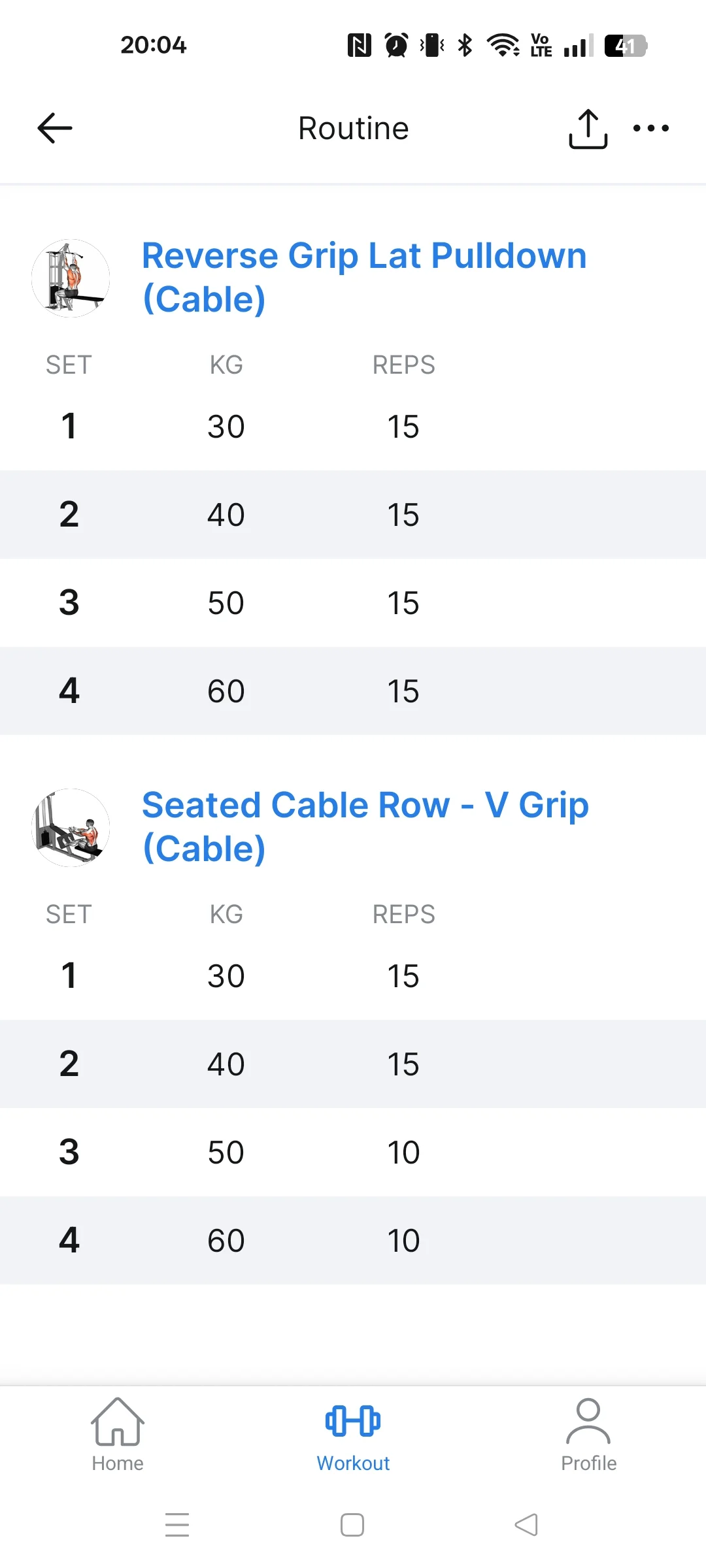Open the Seated Cable Row exercise thumbnail
Viewport: 706px width, 1568px height.
pyautogui.click(x=71, y=828)
